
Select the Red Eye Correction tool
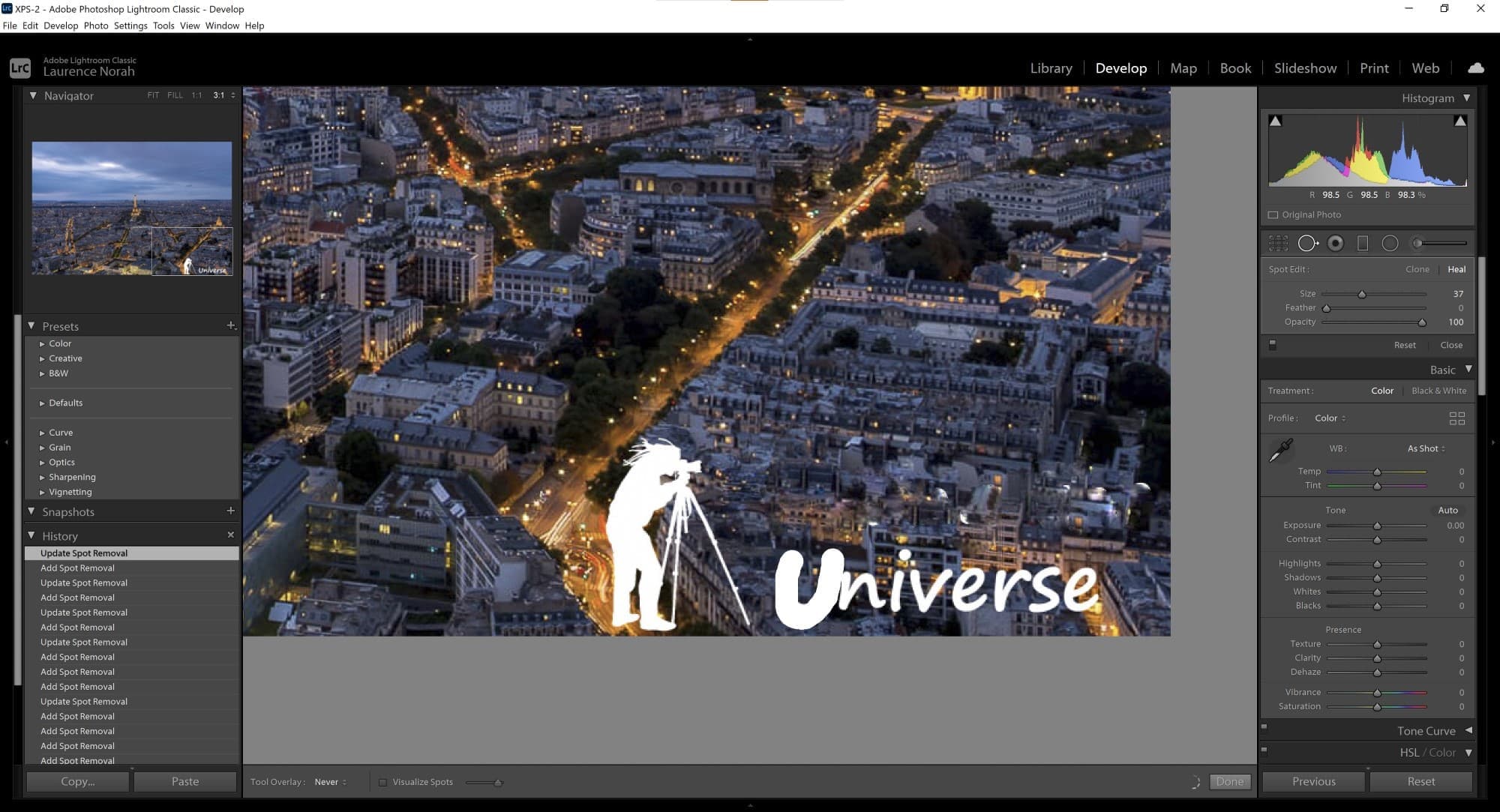(x=1335, y=243)
